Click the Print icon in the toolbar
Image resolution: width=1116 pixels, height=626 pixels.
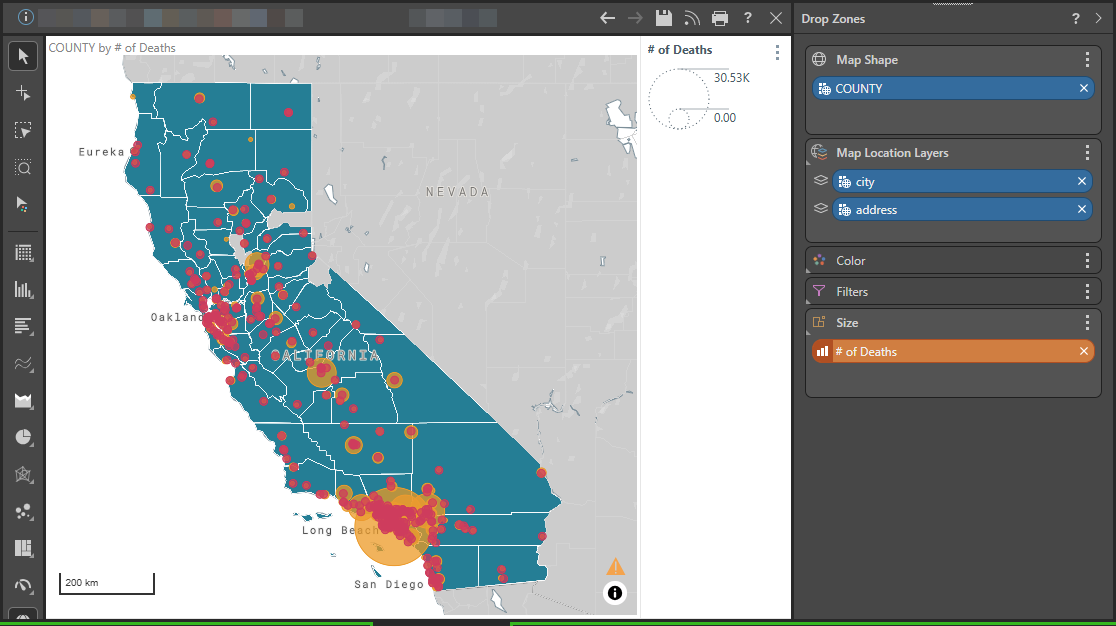[719, 17]
